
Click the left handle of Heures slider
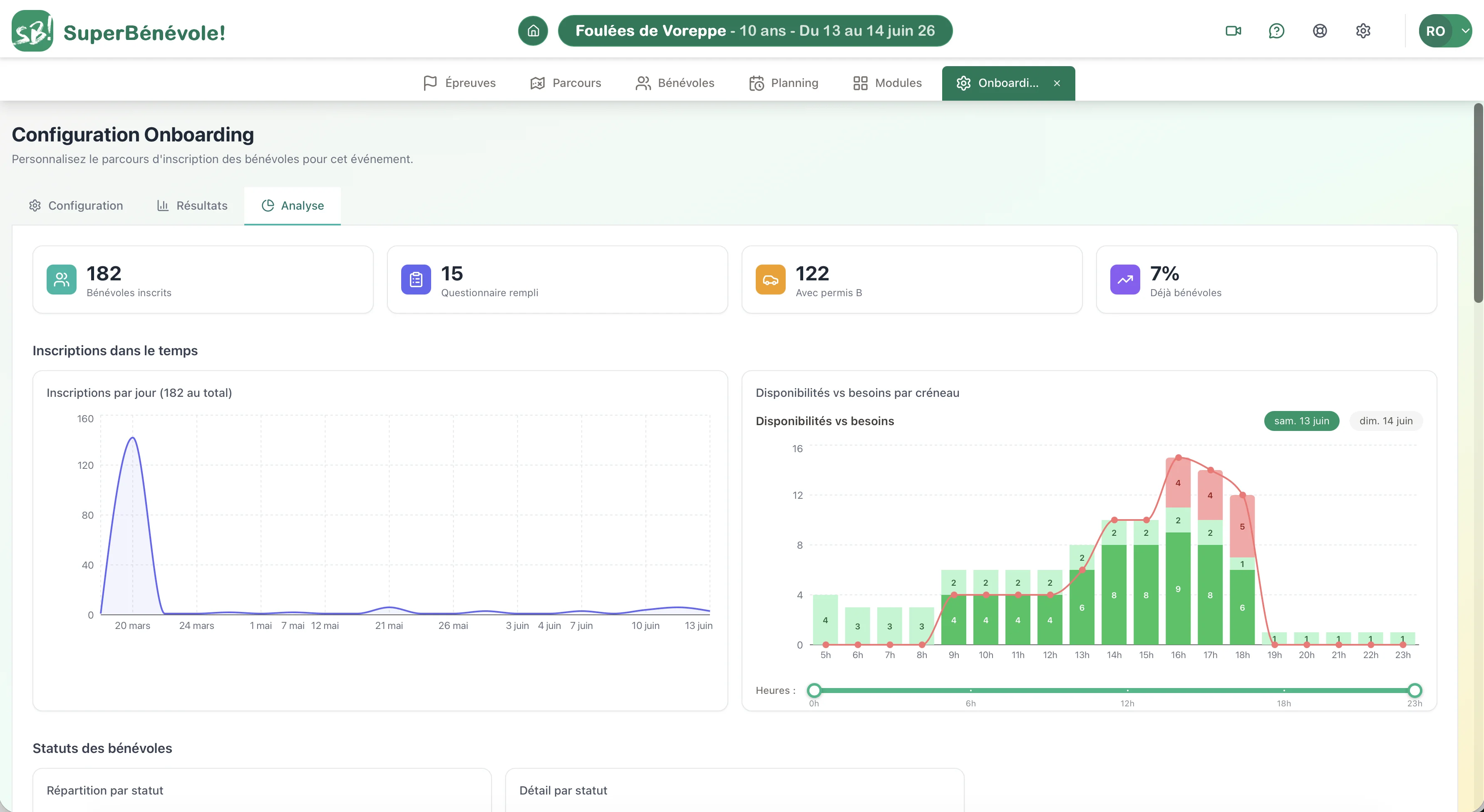[x=814, y=690]
